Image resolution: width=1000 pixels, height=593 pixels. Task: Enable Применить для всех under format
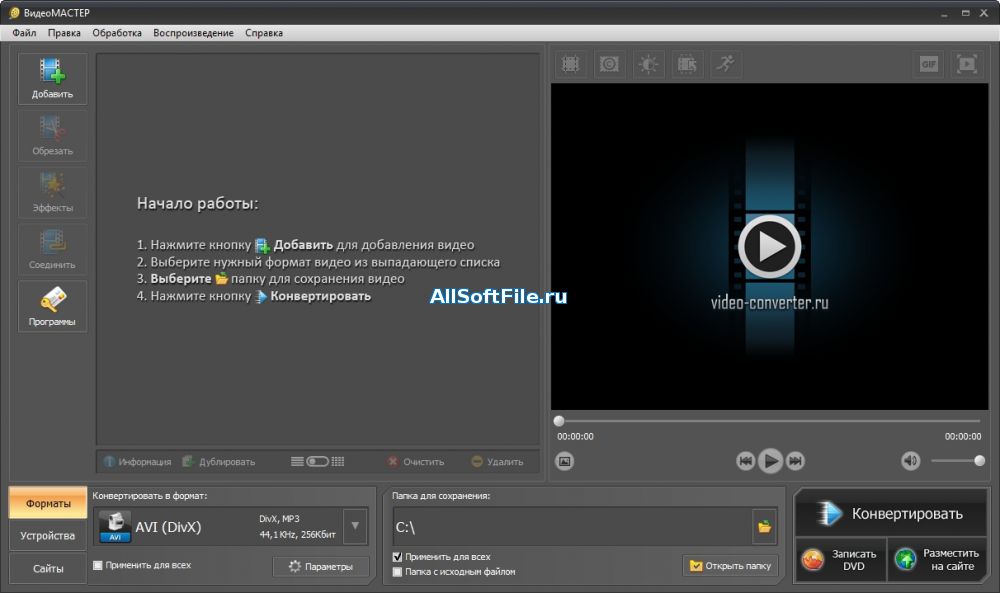[x=98, y=565]
